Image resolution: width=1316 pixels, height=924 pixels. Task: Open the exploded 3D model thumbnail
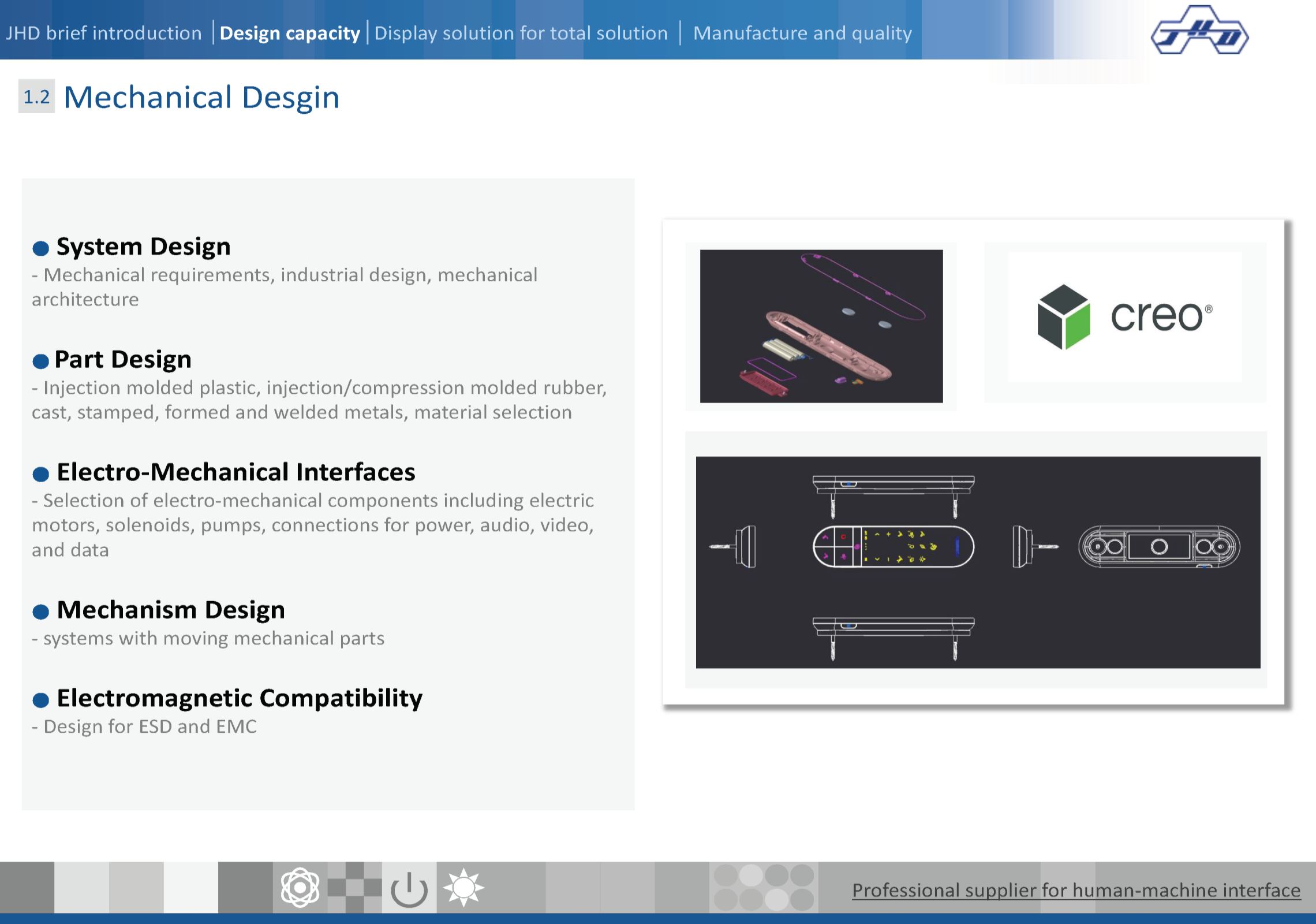[821, 326]
